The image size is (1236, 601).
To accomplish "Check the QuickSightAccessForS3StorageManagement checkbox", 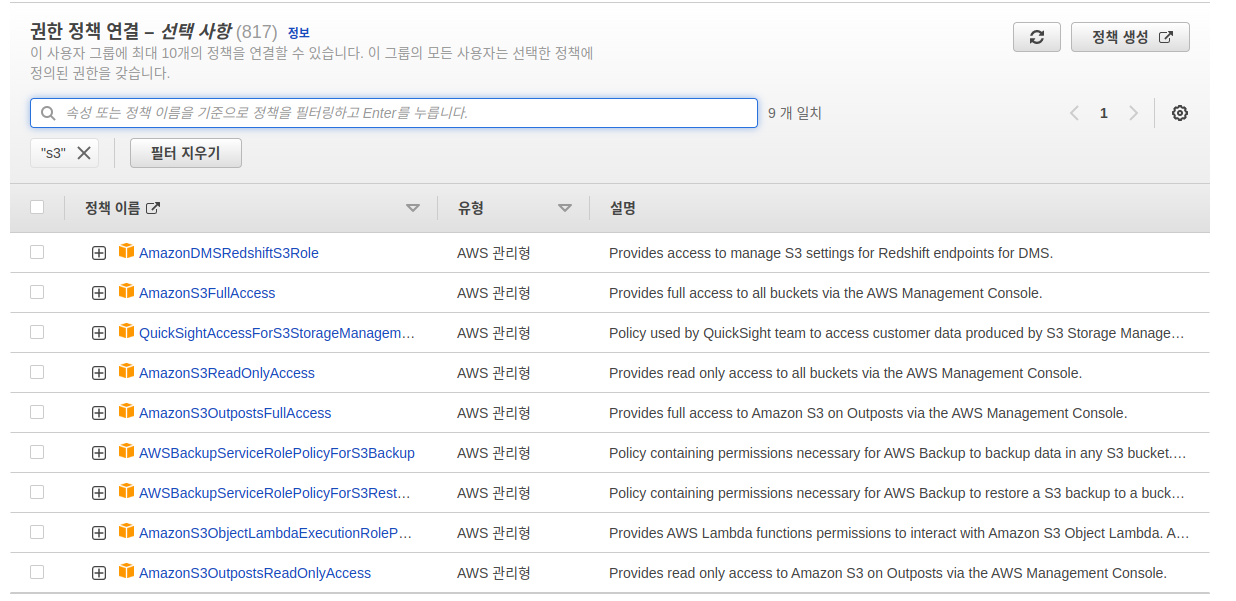I will point(37,332).
